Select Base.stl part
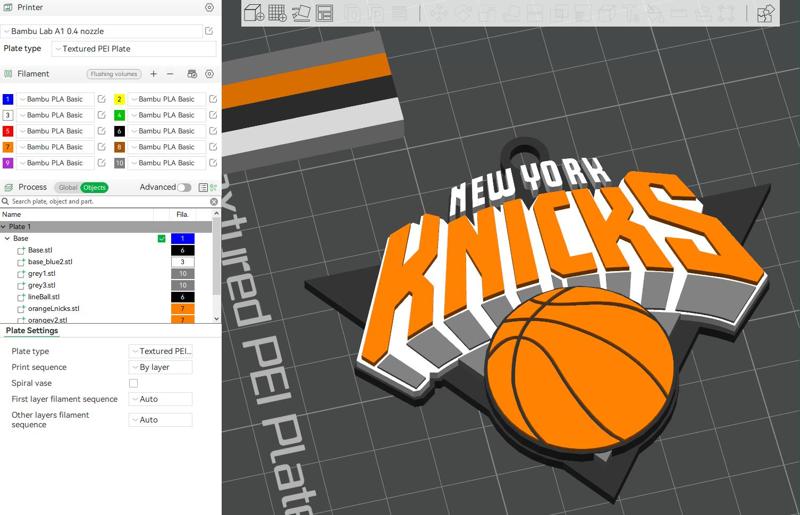Screen dimensions: 800x515 tap(40, 250)
